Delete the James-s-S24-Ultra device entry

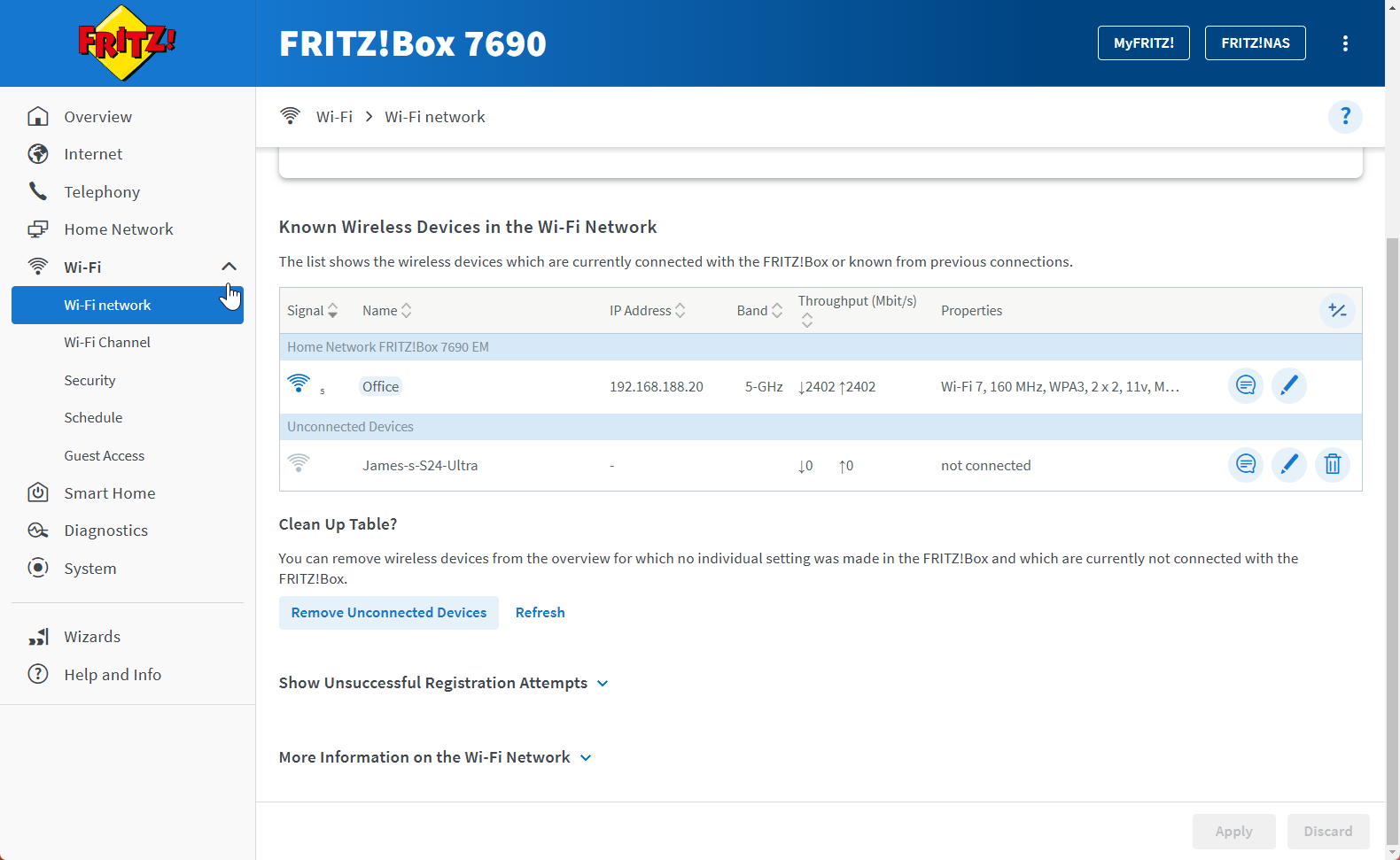[1332, 464]
